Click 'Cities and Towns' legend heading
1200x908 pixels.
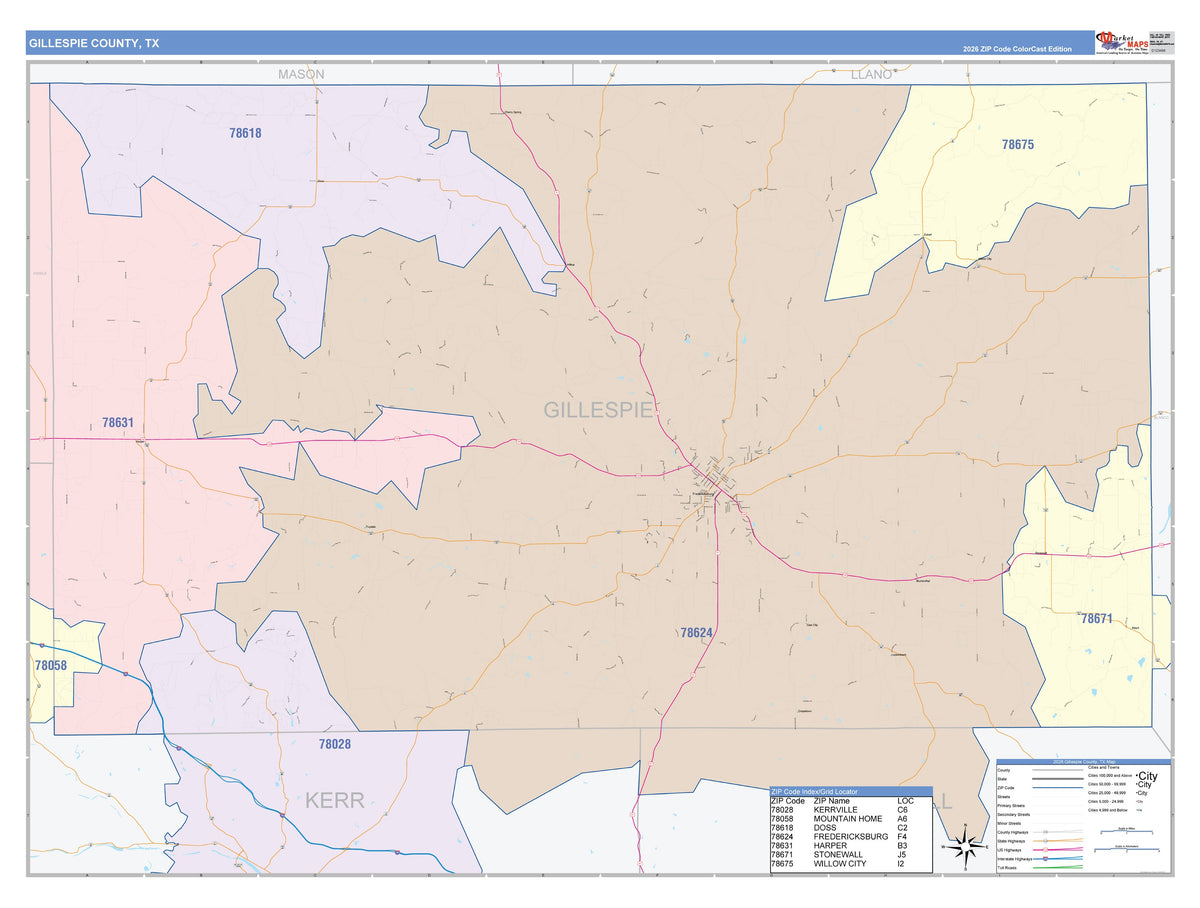click(1103, 767)
